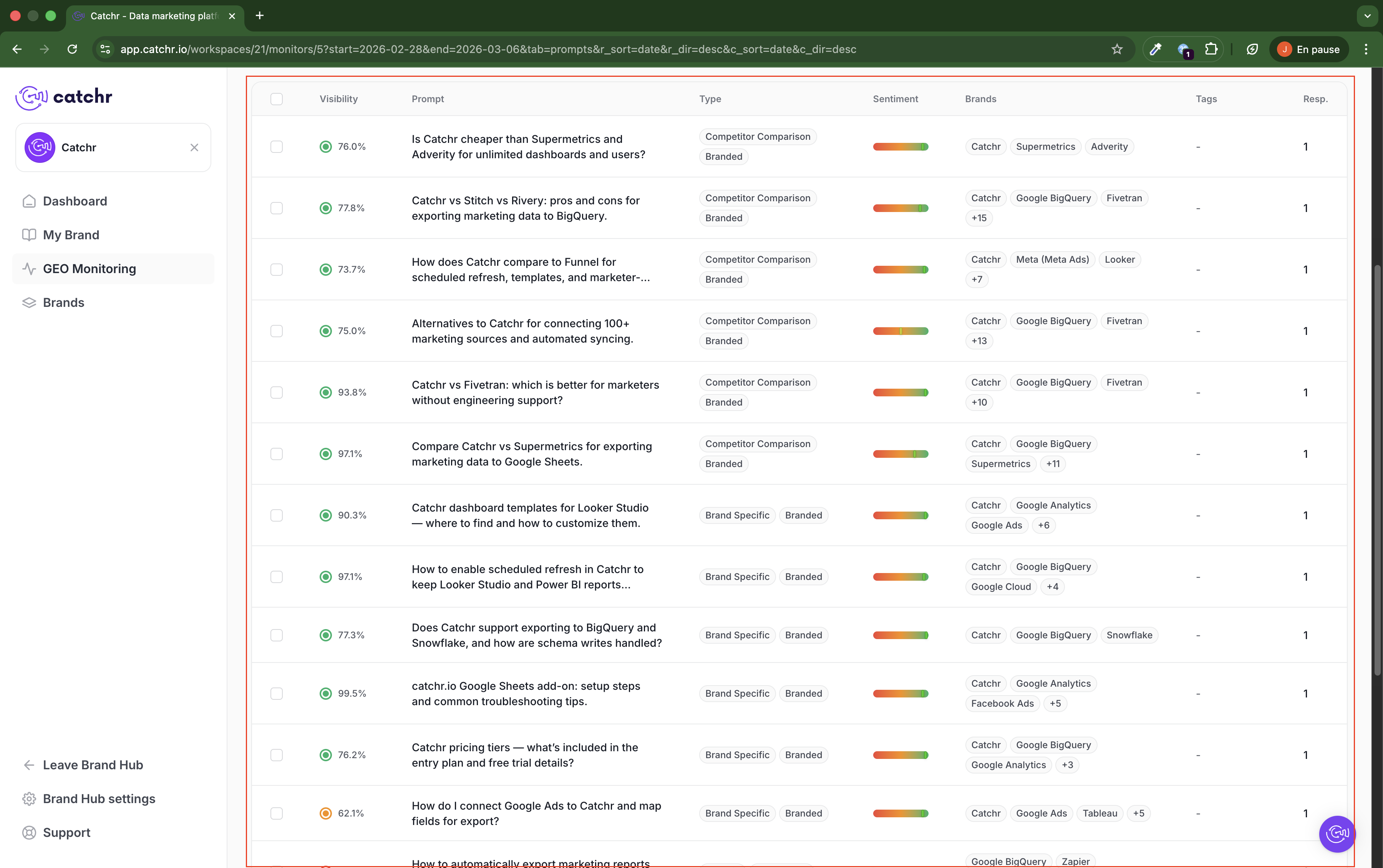The height and width of the screenshot is (868, 1383).
Task: Click Leave Brand Hub link
Action: (x=93, y=765)
